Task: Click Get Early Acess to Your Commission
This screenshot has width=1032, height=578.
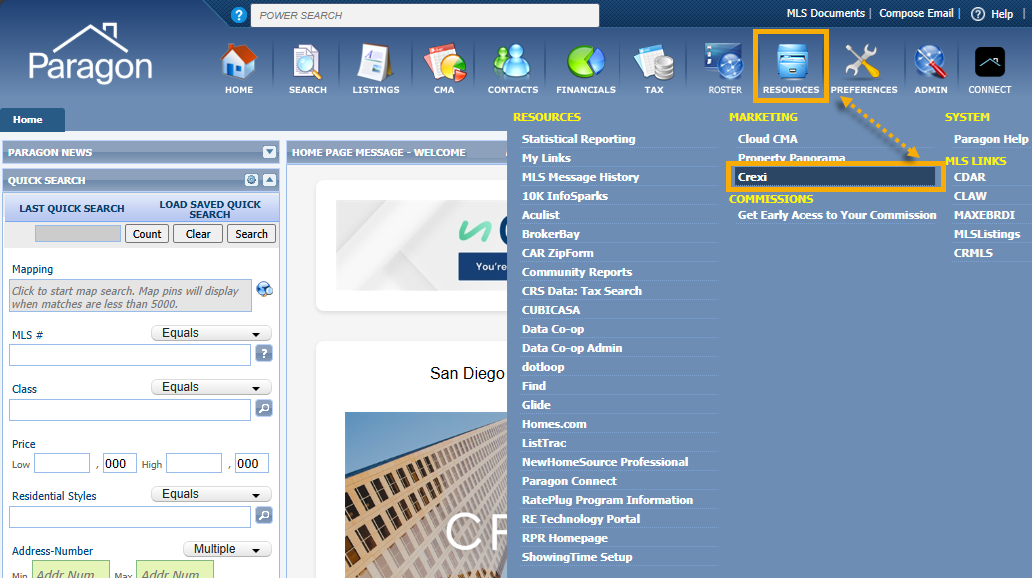Action: click(x=837, y=215)
